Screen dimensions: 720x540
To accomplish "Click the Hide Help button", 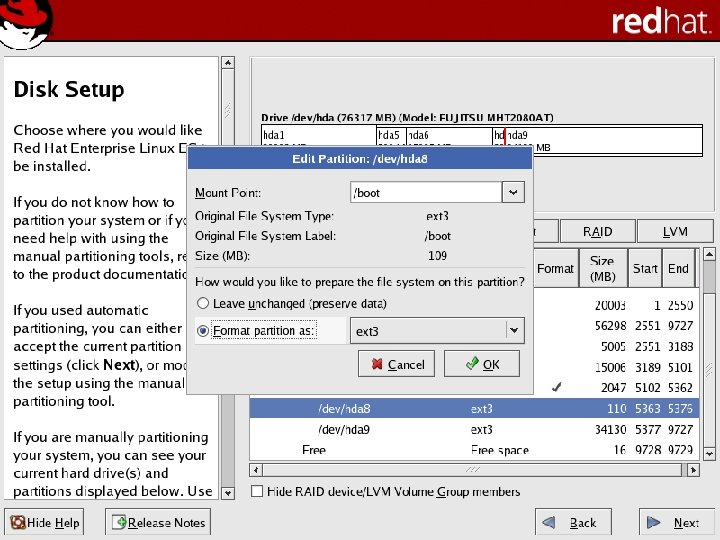I will [x=44, y=522].
